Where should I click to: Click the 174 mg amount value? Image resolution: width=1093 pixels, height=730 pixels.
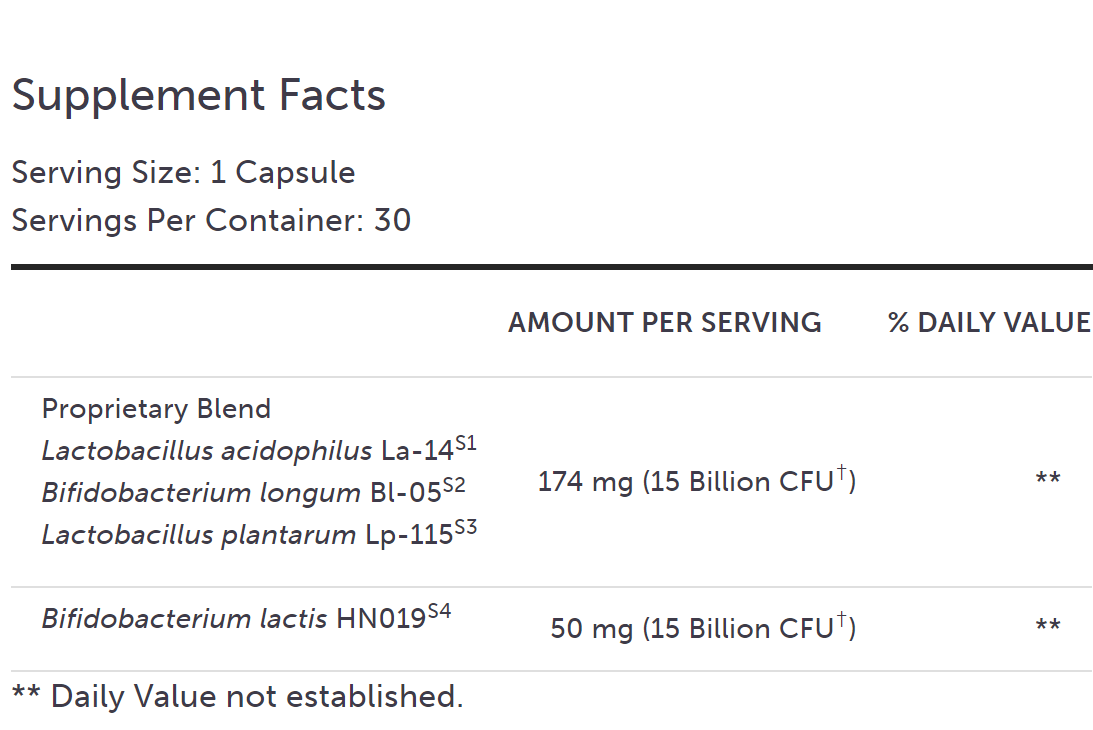(x=585, y=482)
